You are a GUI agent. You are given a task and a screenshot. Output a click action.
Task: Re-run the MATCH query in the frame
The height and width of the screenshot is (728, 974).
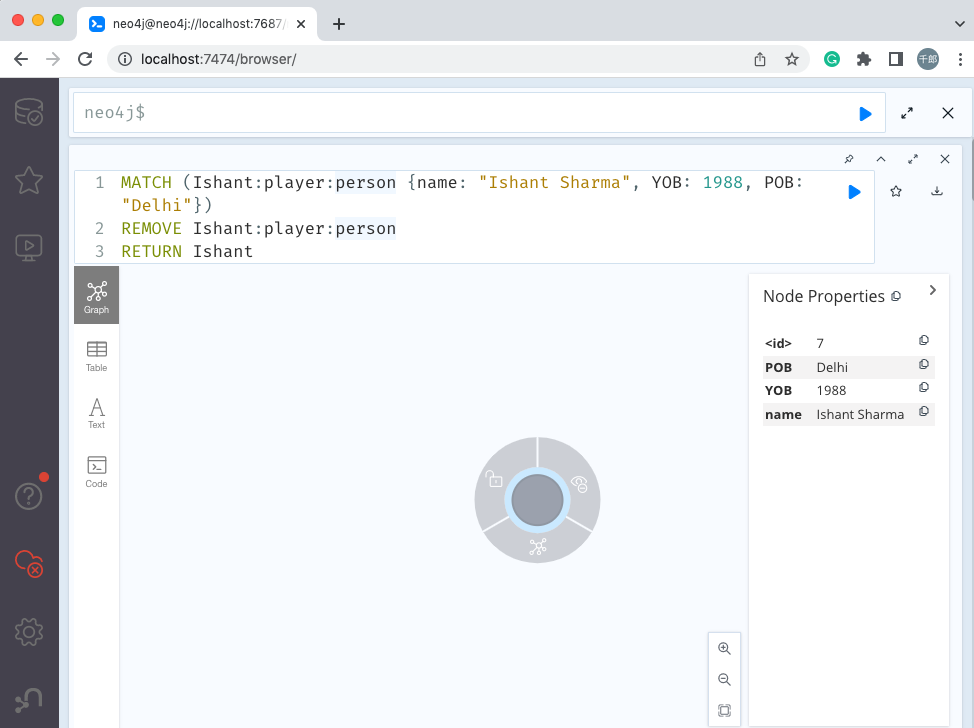point(854,192)
